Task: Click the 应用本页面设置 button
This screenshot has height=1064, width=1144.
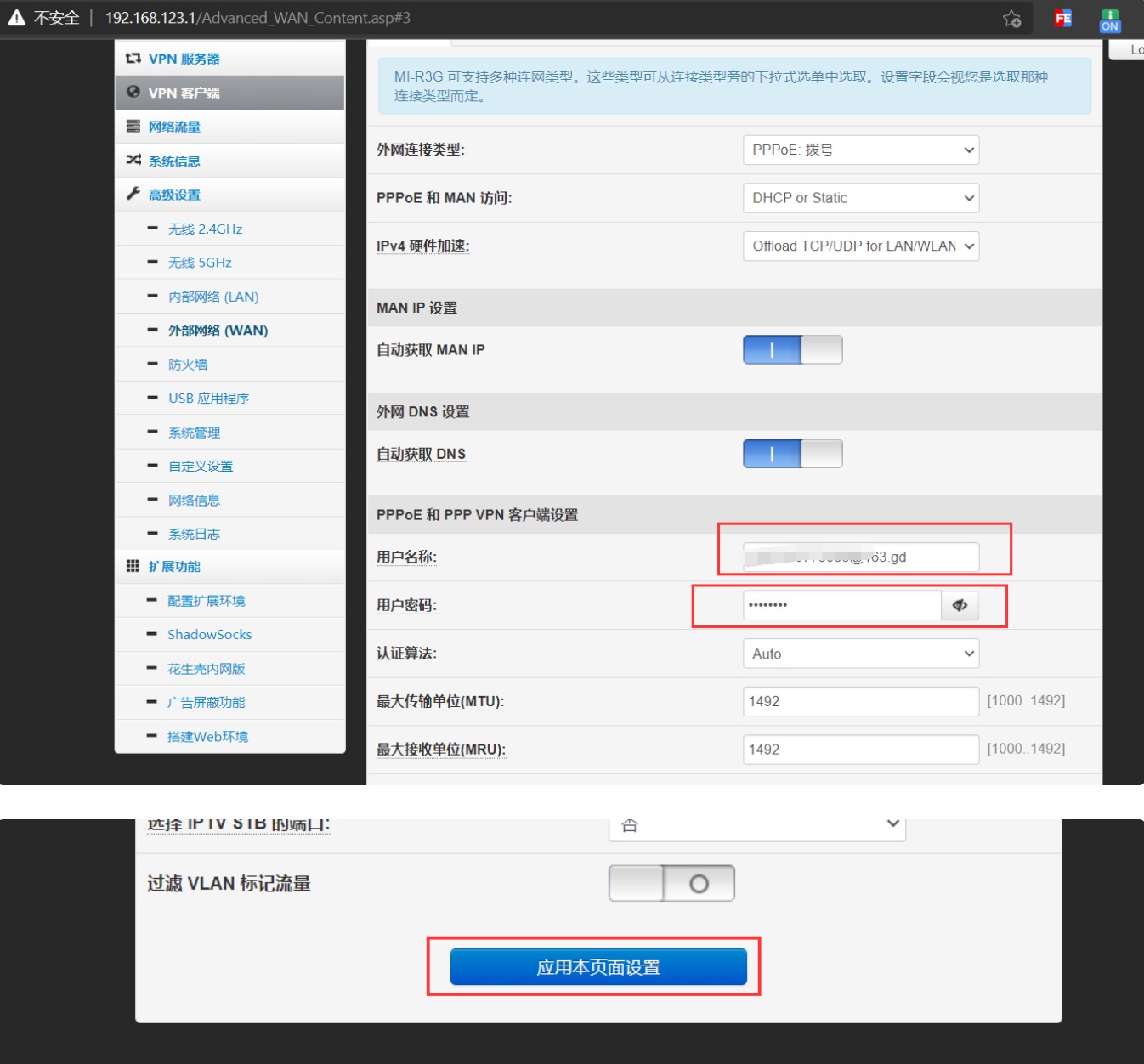Action: (598, 967)
